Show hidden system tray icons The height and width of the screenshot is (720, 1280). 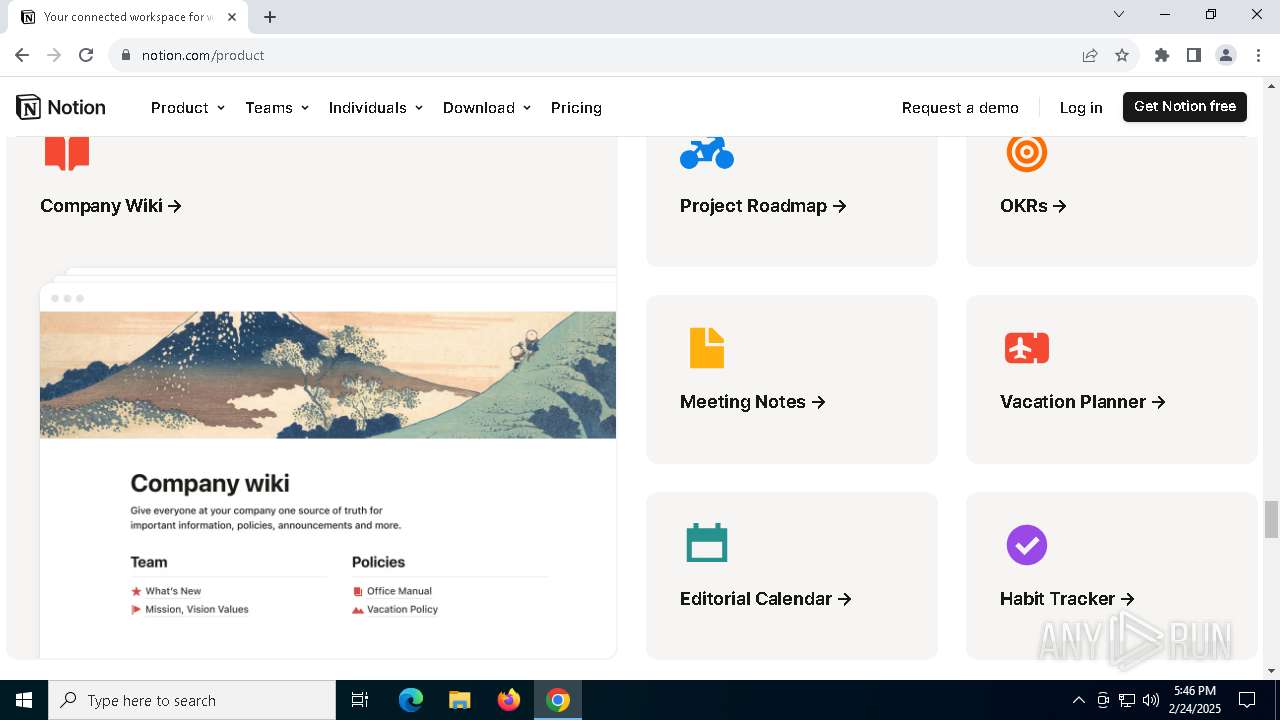pos(1078,700)
